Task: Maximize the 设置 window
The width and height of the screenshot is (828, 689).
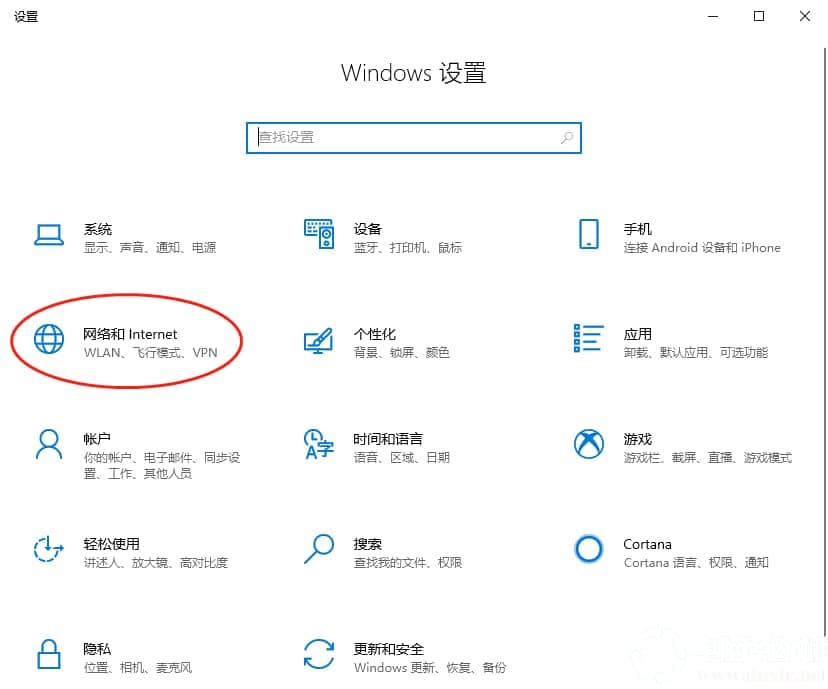Action: (x=759, y=16)
